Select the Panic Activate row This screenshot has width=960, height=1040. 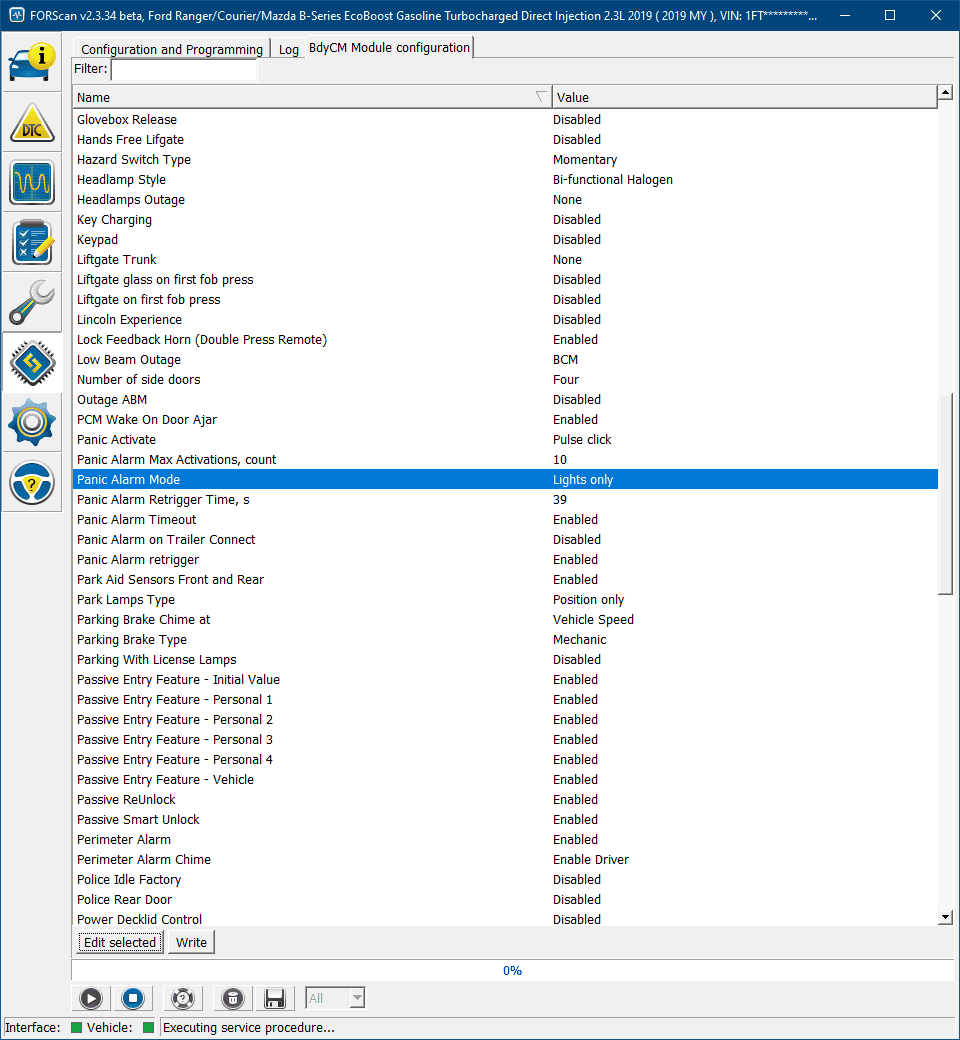[505, 439]
